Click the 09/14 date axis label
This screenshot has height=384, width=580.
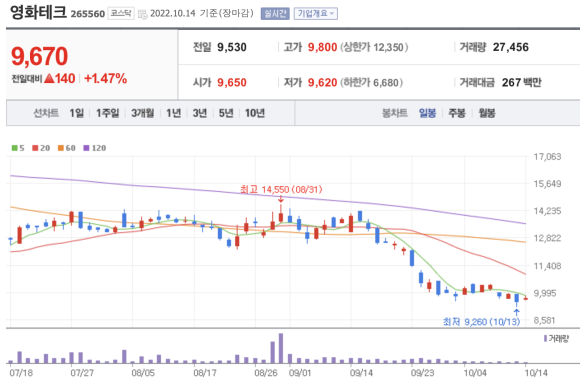pos(361,373)
